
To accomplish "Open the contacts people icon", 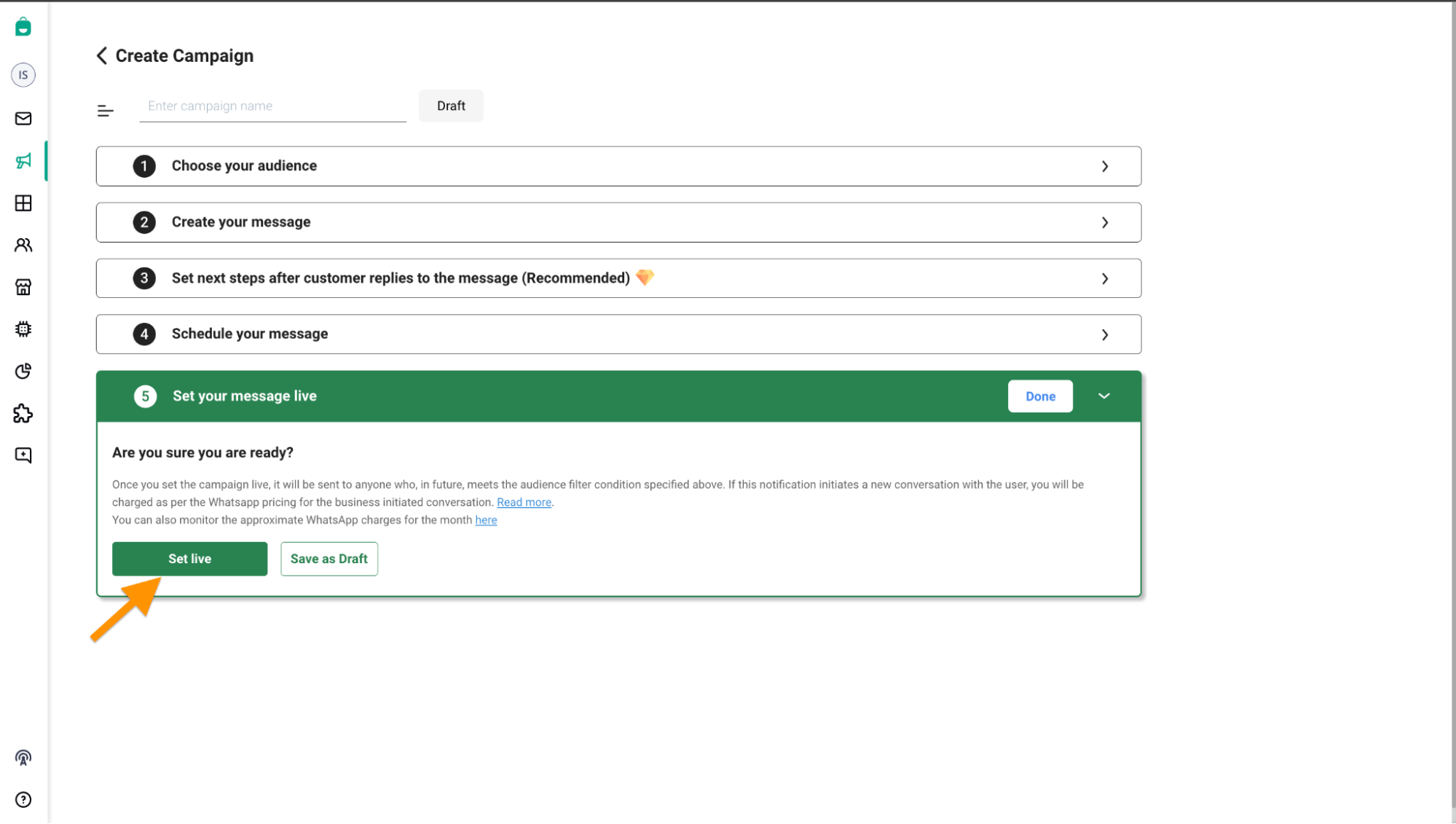I will coord(23,246).
